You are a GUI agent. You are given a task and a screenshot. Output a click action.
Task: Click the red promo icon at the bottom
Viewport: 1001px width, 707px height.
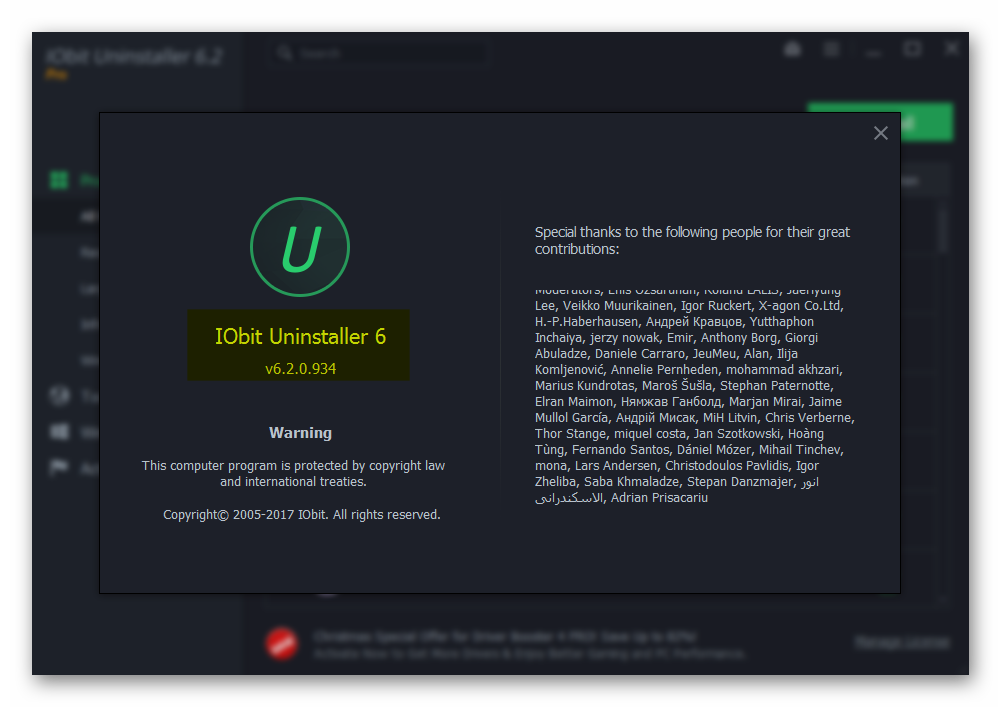(x=282, y=643)
